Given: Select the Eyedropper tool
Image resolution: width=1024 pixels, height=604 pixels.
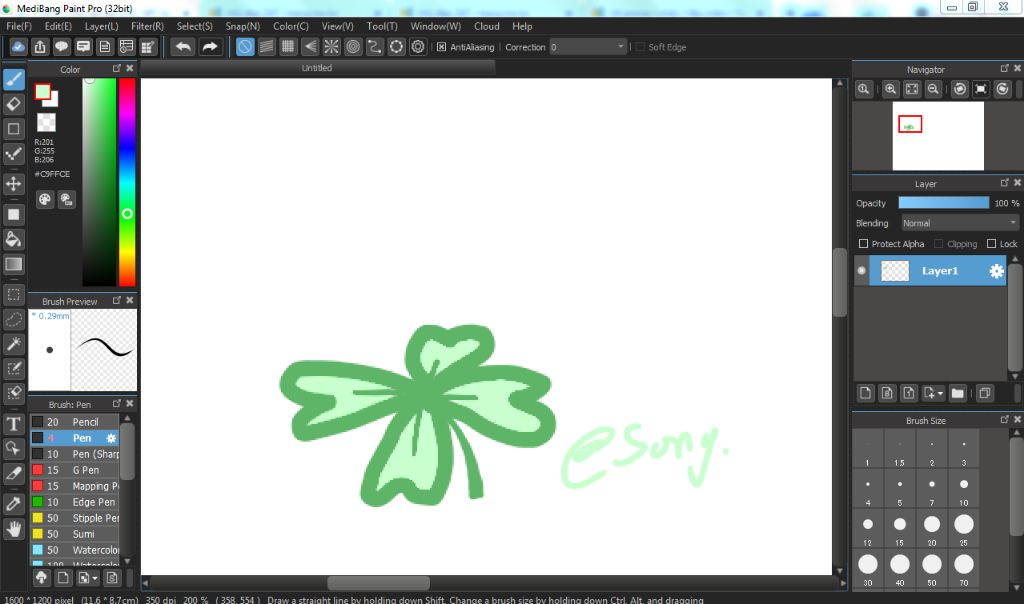Looking at the screenshot, I should click(x=14, y=503).
